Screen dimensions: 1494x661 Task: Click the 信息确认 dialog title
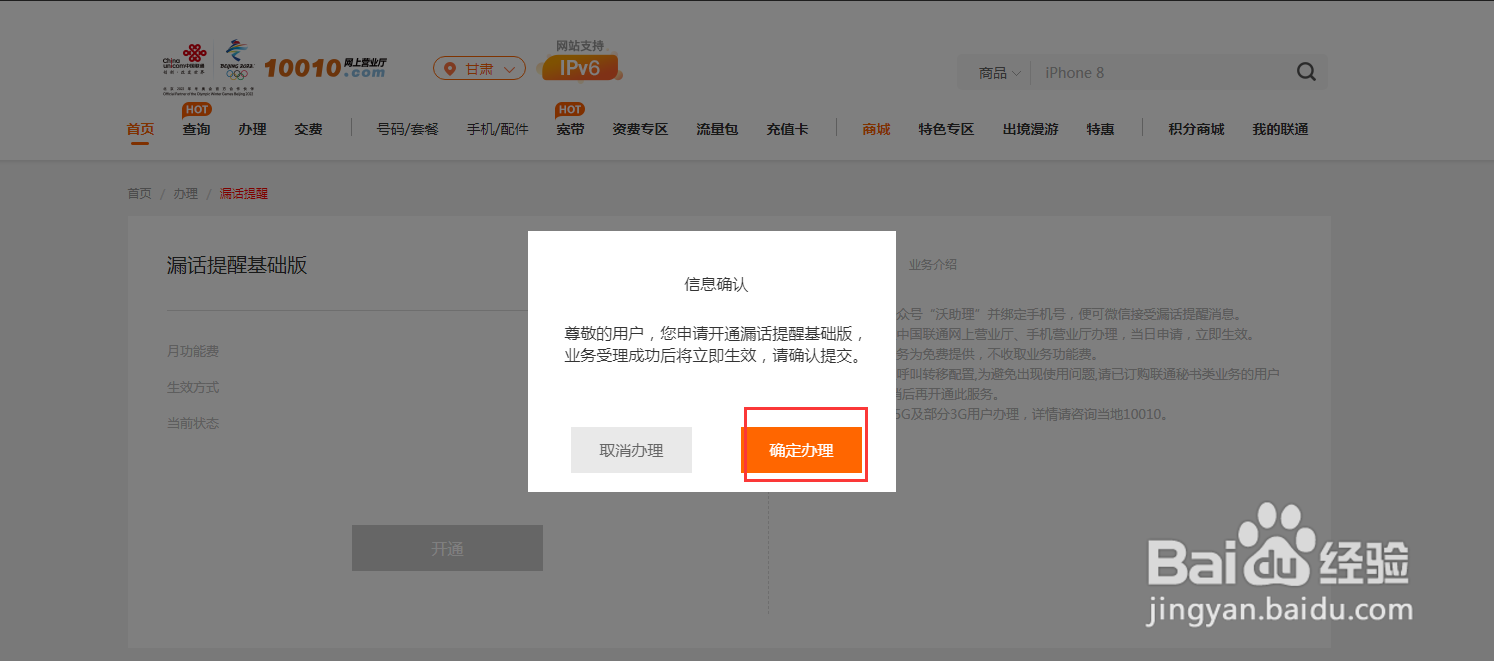tap(716, 285)
